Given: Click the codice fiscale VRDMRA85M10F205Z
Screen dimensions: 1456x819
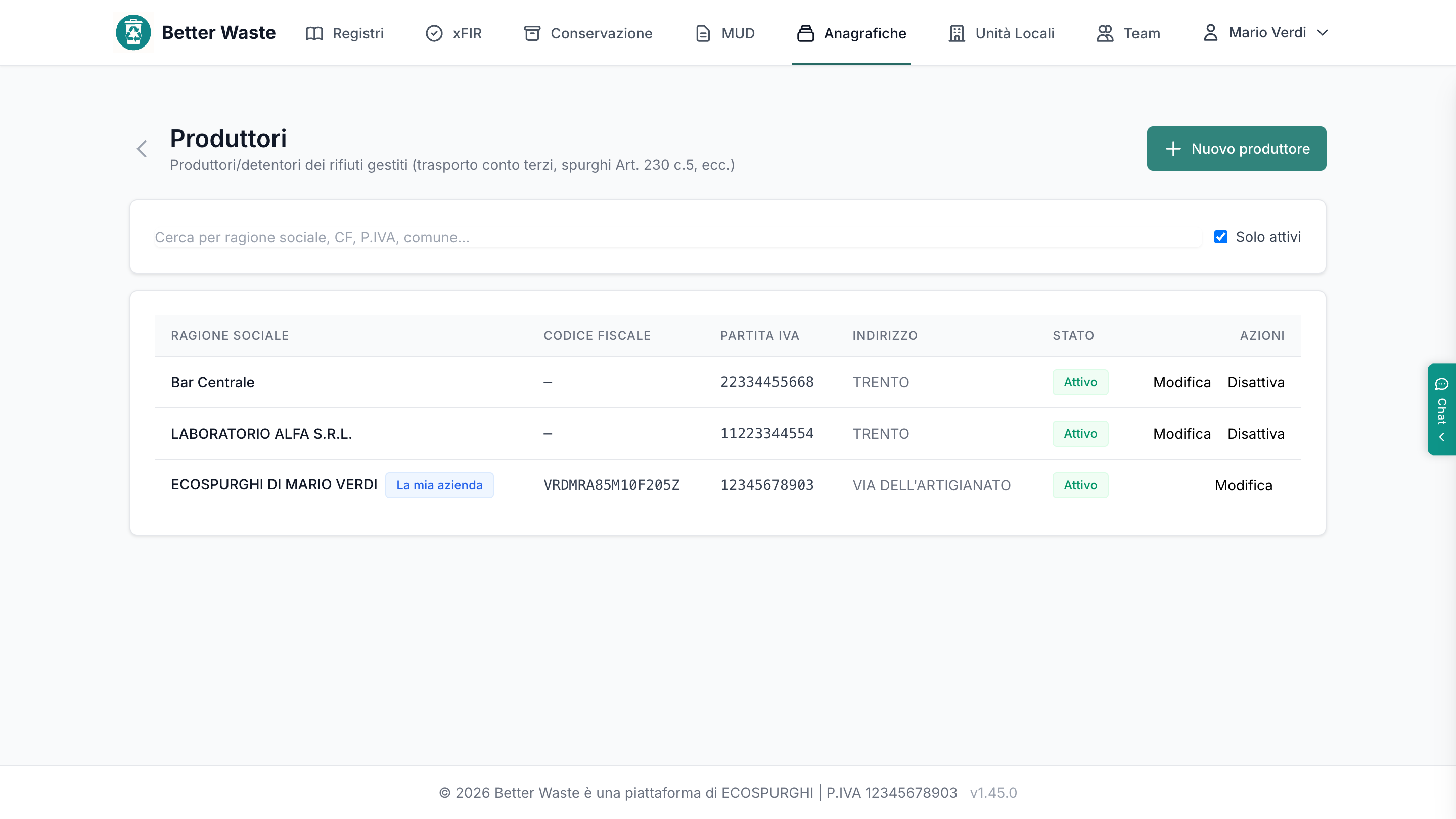Looking at the screenshot, I should 612,485.
